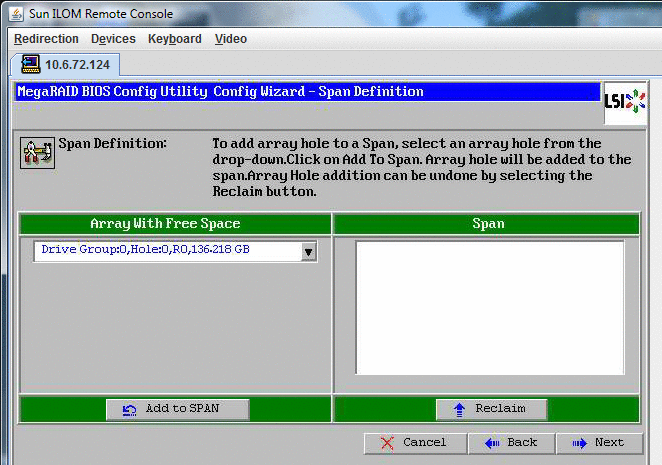Click the Java icon in the title bar
The width and height of the screenshot is (662, 465).
(x=16, y=14)
